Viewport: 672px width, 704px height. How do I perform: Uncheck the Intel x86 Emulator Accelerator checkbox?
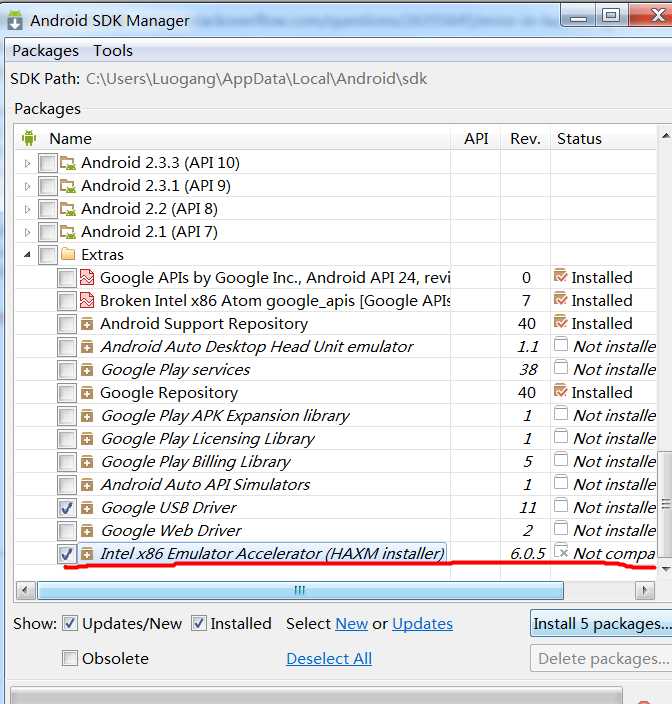[x=66, y=554]
